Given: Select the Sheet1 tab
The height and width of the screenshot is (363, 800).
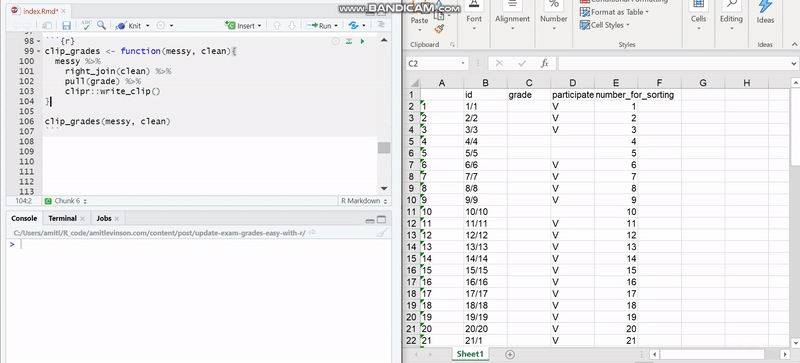Looking at the screenshot, I should point(470,354).
